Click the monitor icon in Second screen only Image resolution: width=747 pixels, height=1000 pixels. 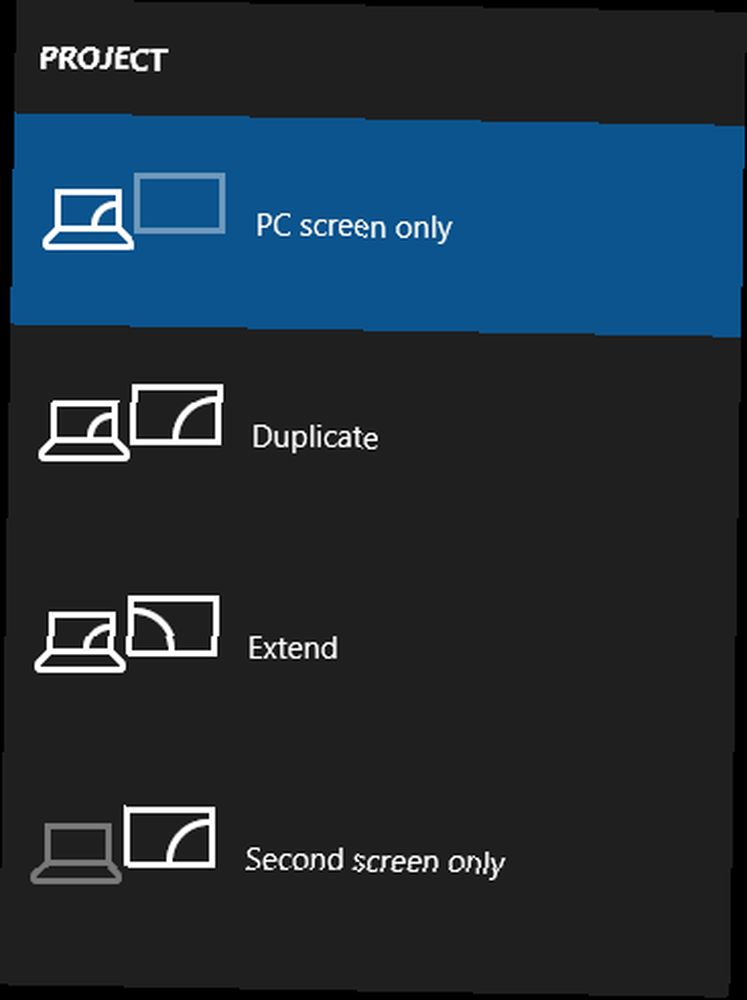(x=169, y=837)
